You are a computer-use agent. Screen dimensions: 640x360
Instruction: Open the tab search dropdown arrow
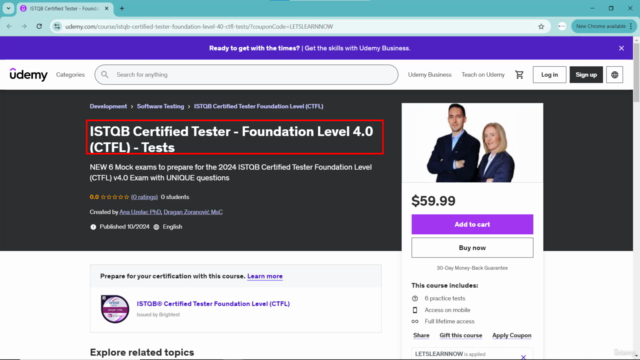tap(8, 8)
